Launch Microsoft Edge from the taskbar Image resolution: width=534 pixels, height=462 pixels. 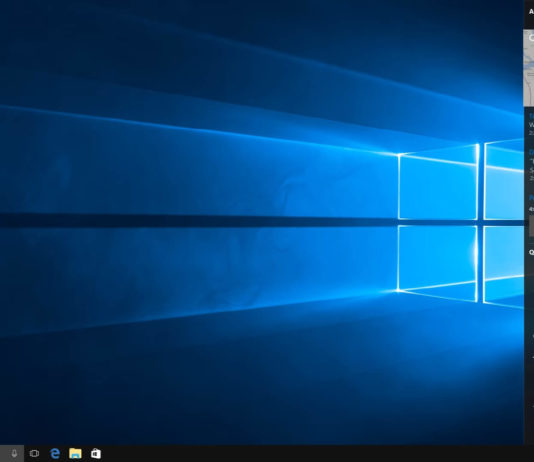[55, 453]
